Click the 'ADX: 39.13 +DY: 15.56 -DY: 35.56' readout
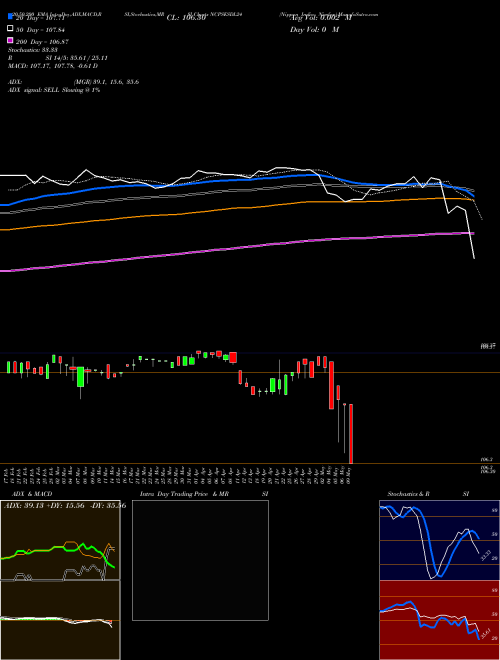Screen dimensions: 500x660 tap(65, 506)
